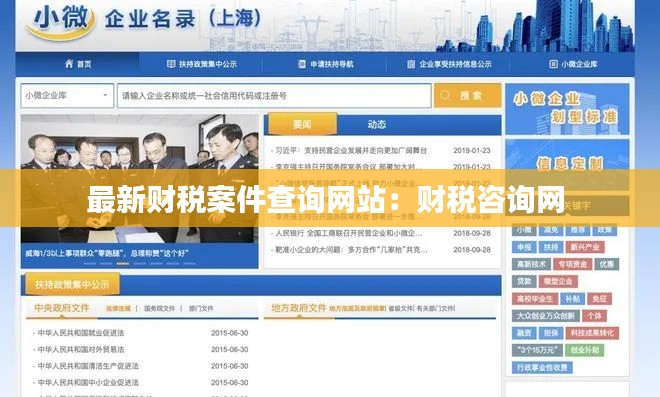Click the 减免 keyword tag
Image resolution: width=660 pixels, height=397 pixels.
tap(551, 230)
